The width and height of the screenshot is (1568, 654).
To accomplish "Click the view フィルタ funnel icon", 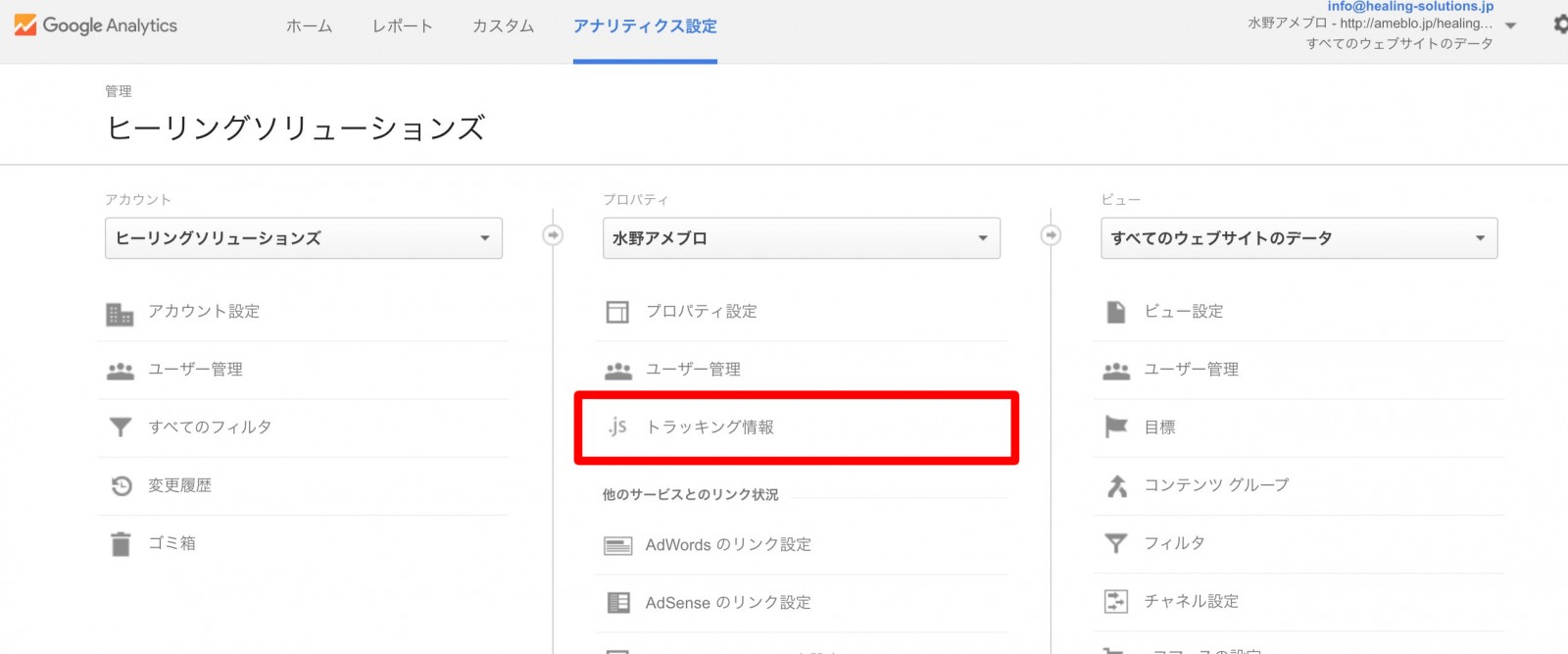I will [1115, 543].
